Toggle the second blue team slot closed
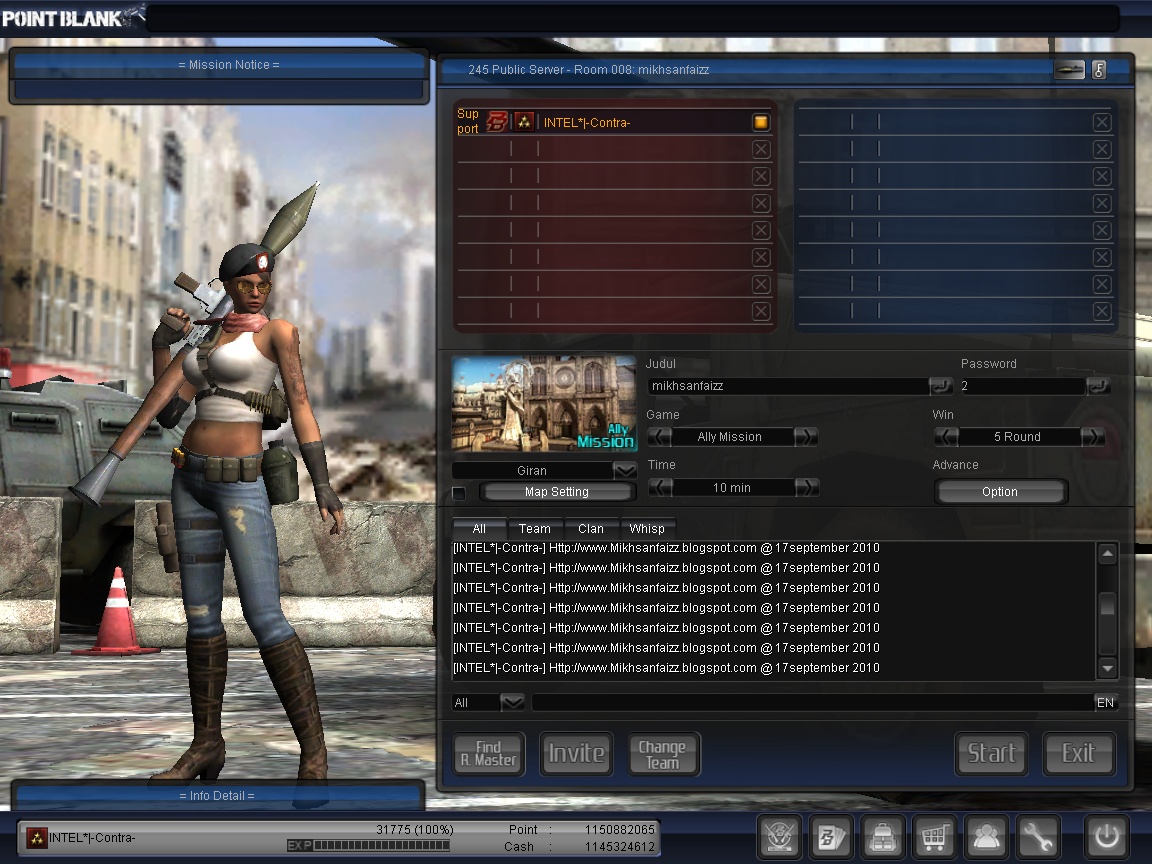The width and height of the screenshot is (1152, 864). (1101, 149)
